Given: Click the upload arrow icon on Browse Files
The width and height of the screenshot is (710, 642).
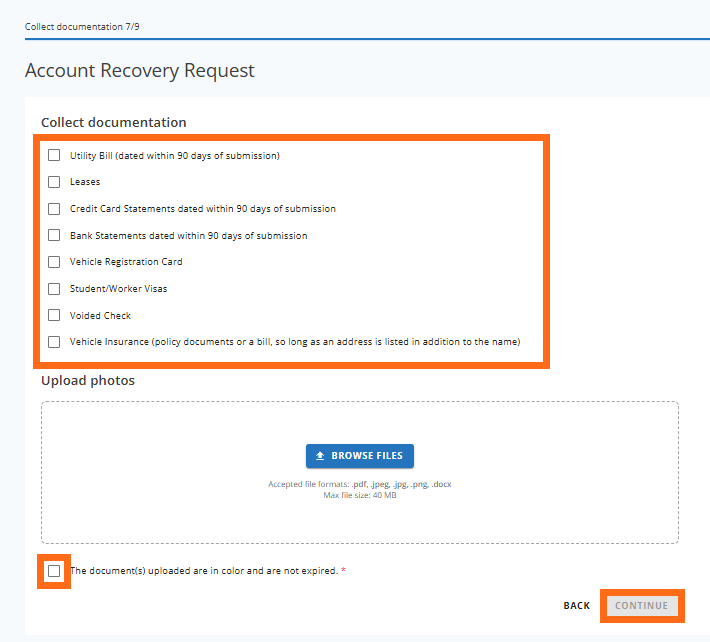Looking at the screenshot, I should 320,456.
